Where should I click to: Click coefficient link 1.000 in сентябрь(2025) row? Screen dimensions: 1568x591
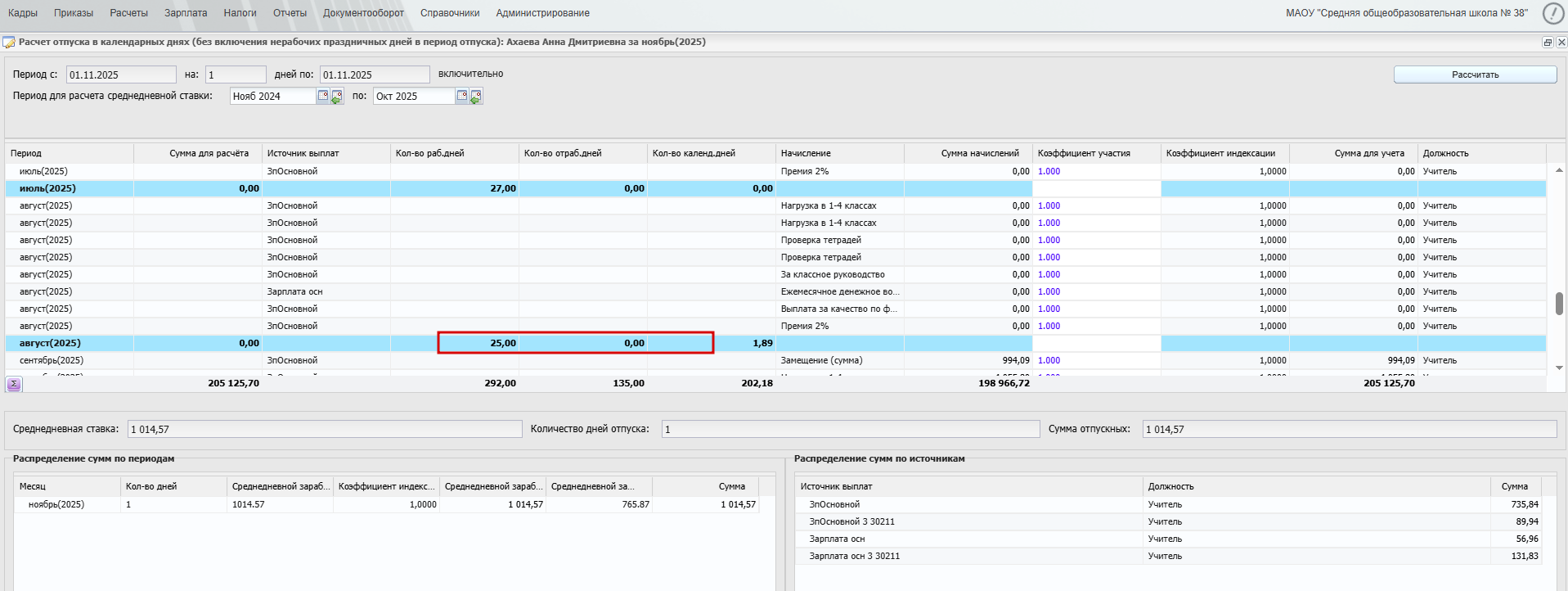coord(1049,360)
